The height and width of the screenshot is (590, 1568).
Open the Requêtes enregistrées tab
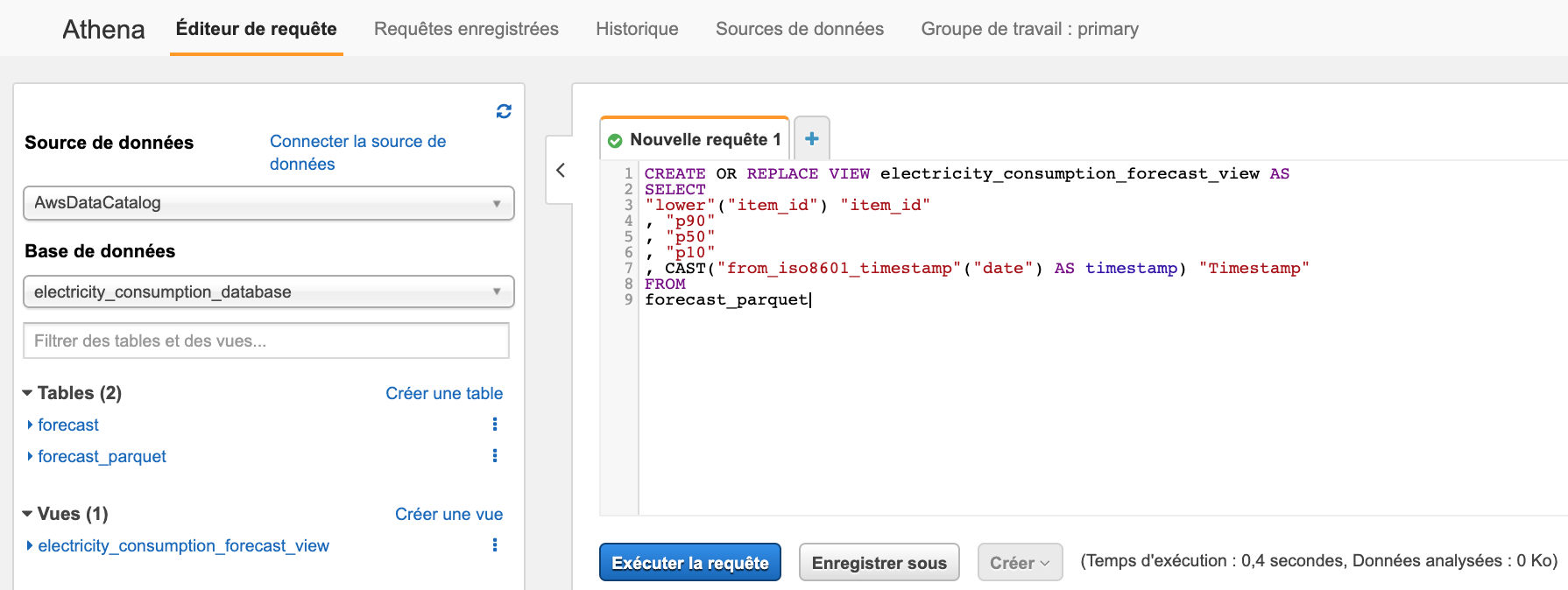(466, 29)
